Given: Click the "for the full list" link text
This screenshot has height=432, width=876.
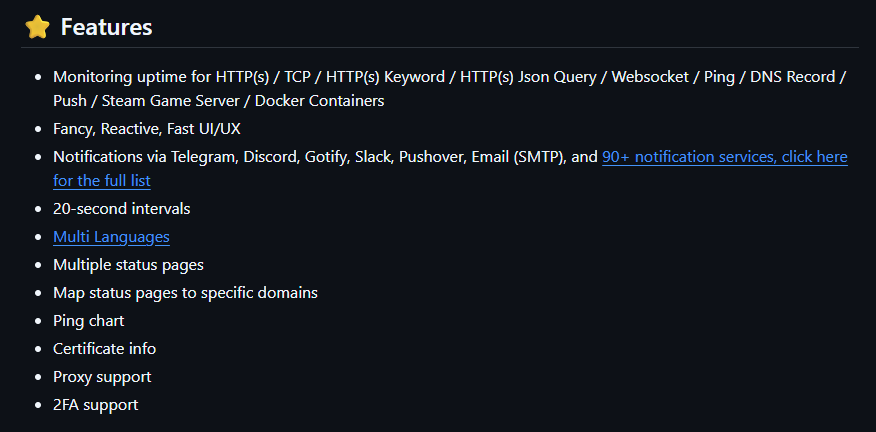Looking at the screenshot, I should 102,181.
